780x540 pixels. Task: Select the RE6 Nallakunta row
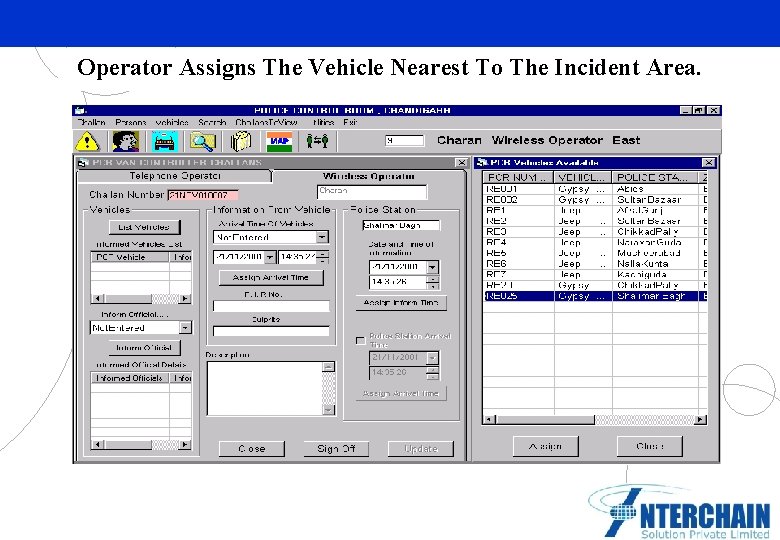595,264
